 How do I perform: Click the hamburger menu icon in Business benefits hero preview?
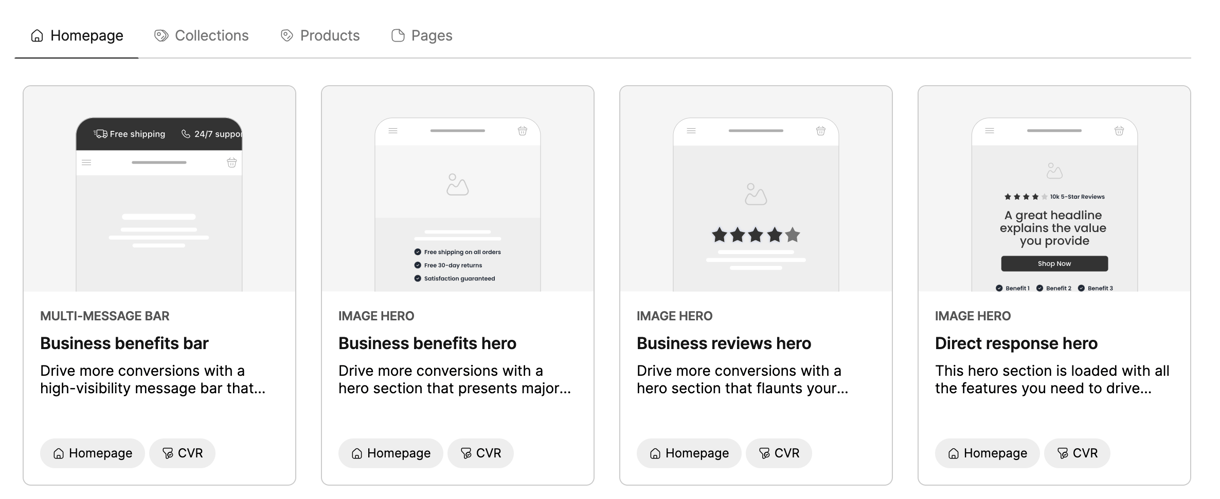(x=393, y=131)
